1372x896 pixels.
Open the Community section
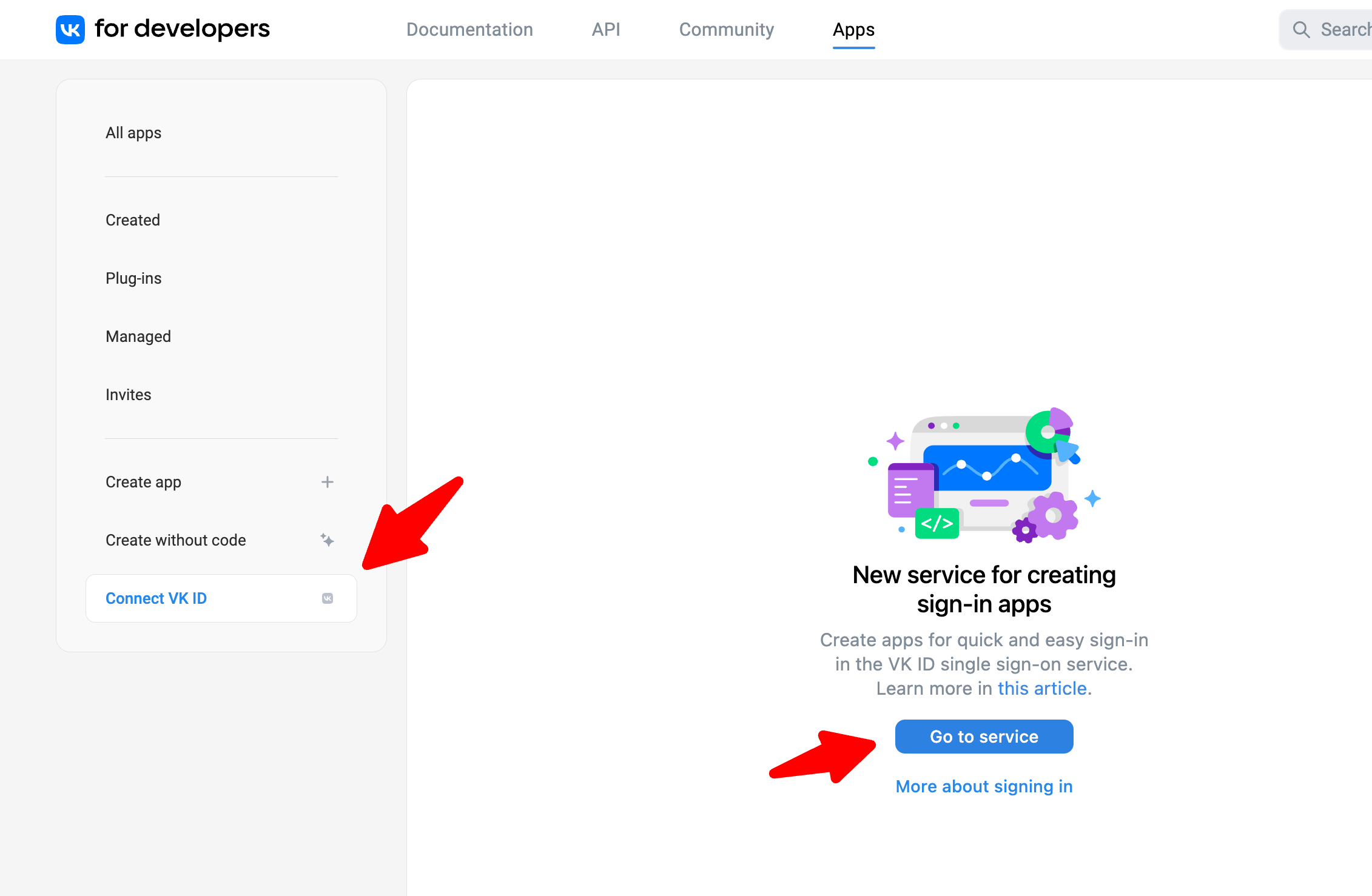(726, 30)
